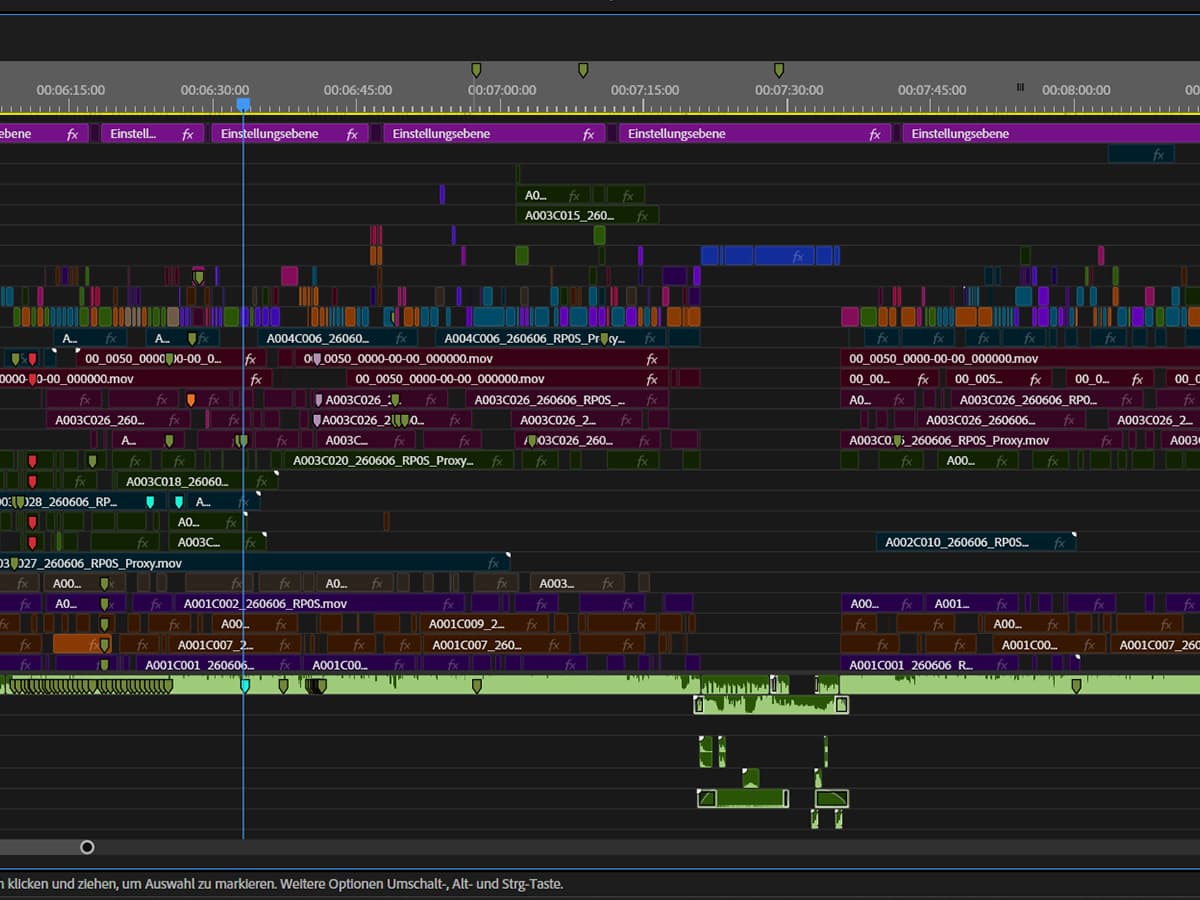Select the middle of the three ruler markers
1200x900 pixels.
click(583, 70)
